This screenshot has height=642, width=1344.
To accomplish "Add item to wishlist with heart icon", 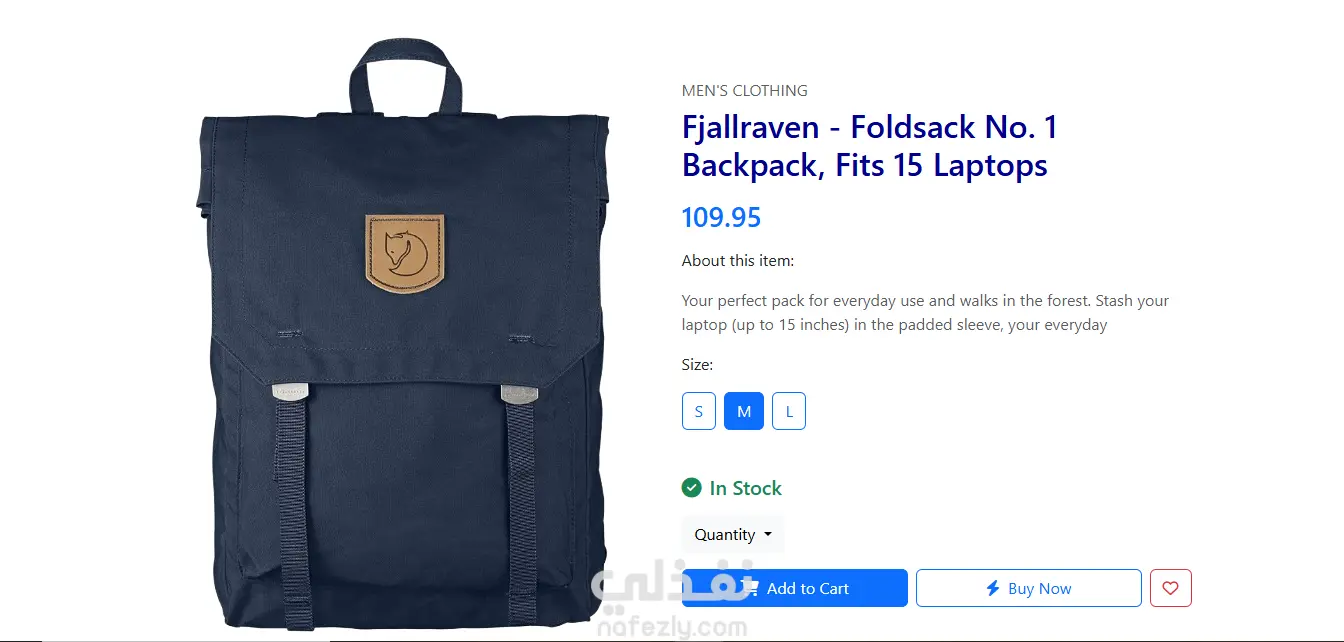I will coord(1170,588).
